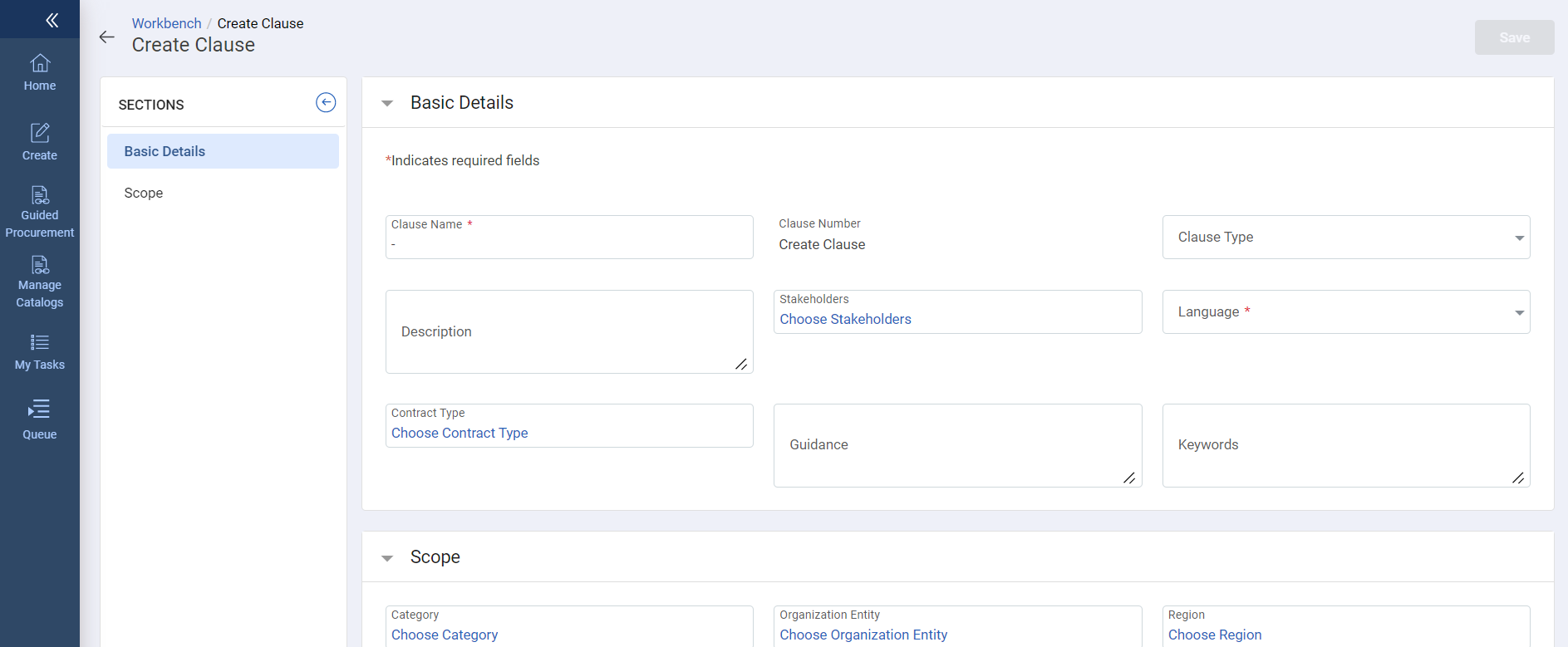
Task: Collapse the Sections panel
Action: tap(326, 102)
